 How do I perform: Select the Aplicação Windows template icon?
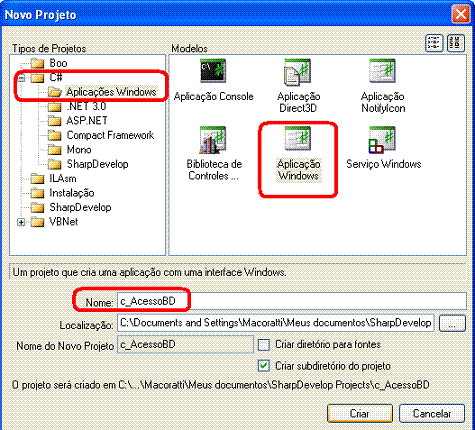[297, 138]
